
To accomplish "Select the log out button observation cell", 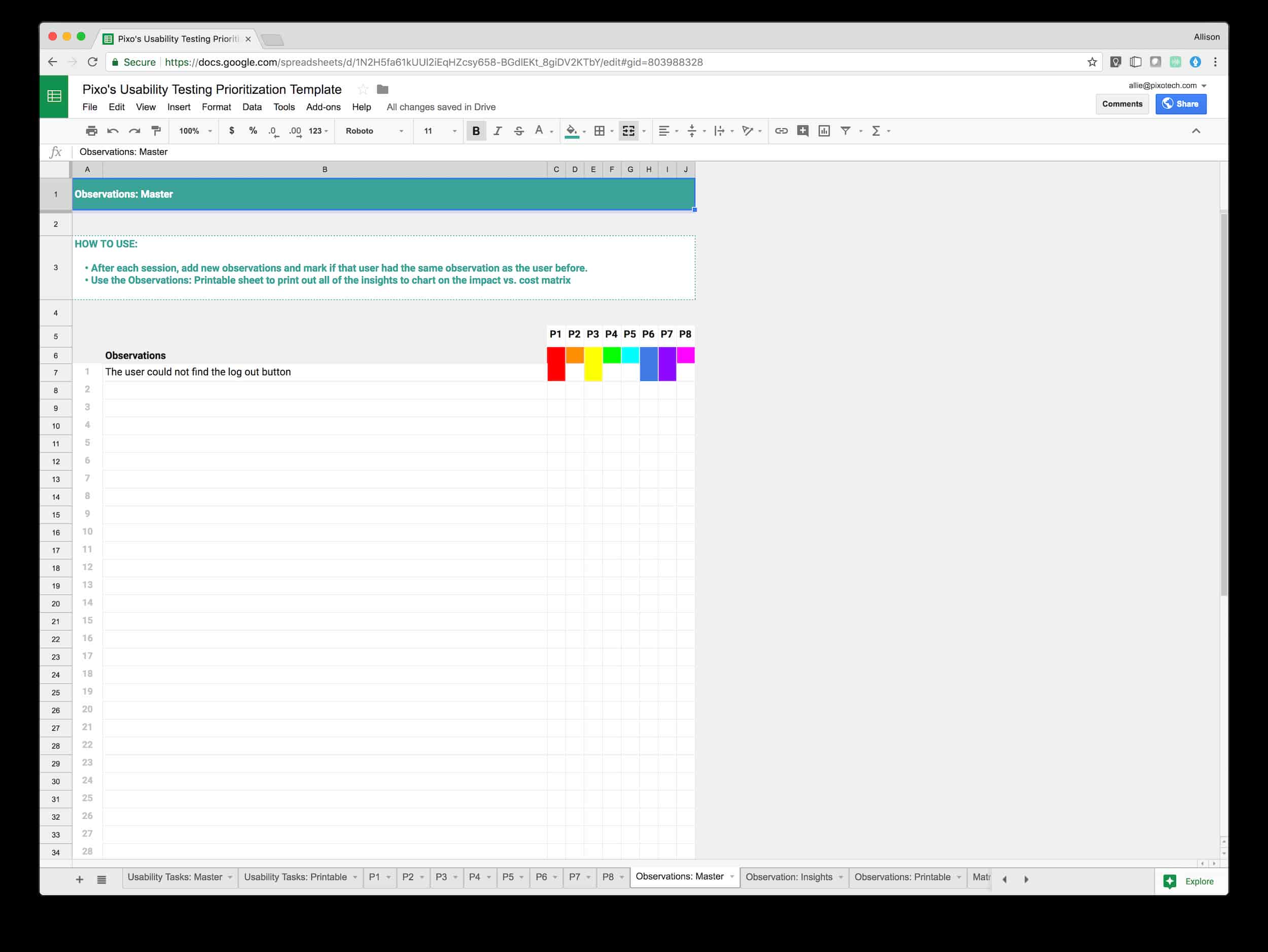I will coord(325,372).
